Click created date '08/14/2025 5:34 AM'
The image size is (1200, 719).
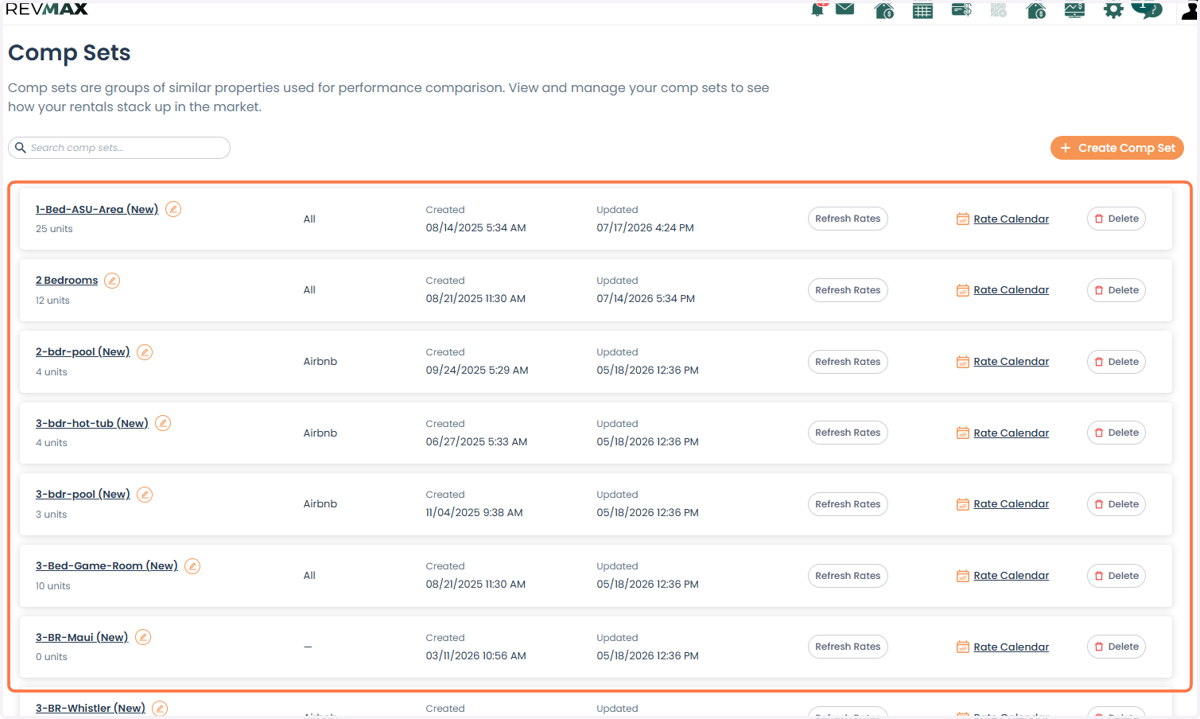476,228
